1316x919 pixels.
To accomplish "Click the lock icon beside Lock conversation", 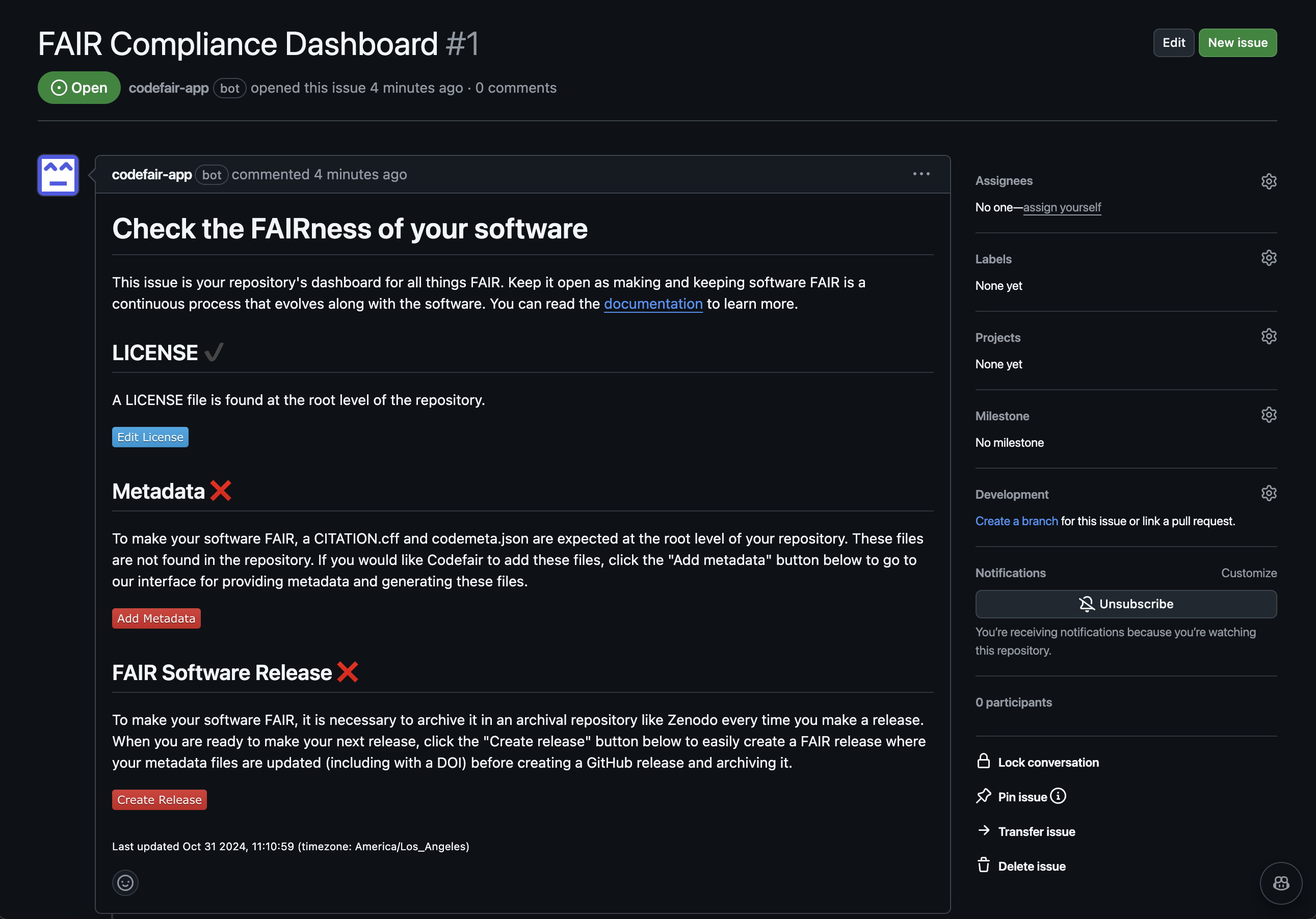I will (984, 762).
